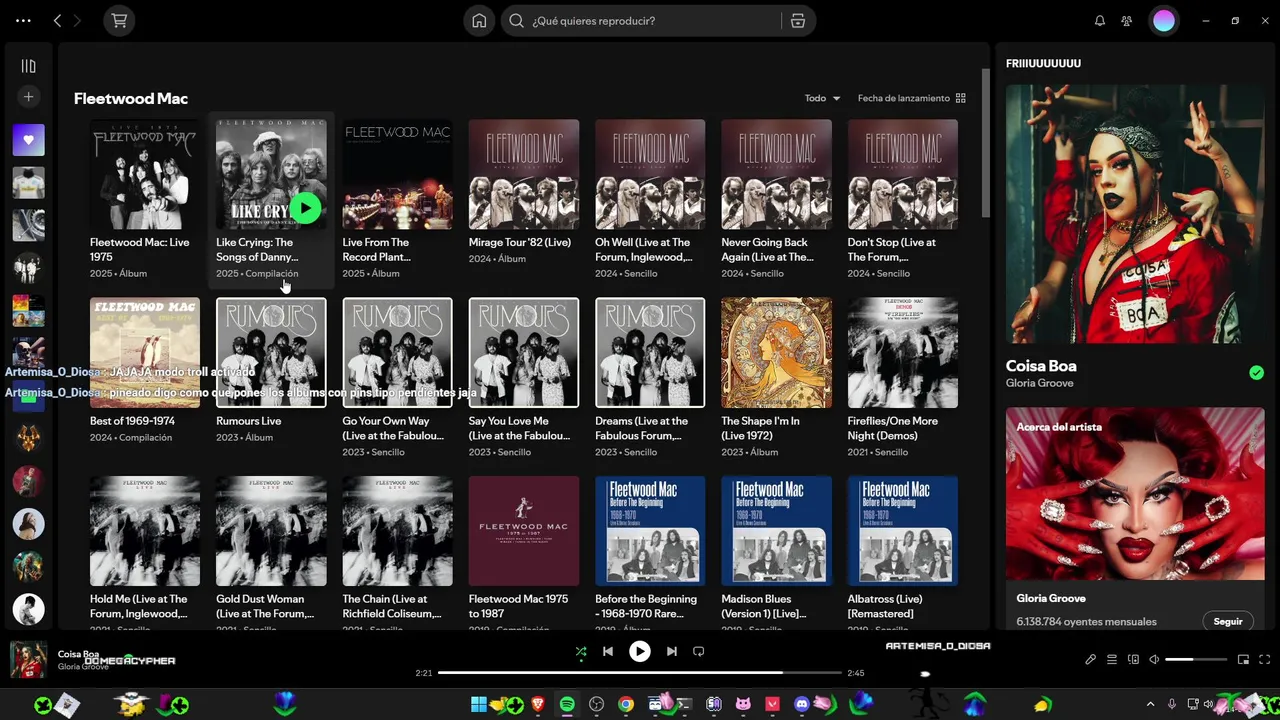The image size is (1280, 720).
Task: Click the verified check next to Coisa Boa
Action: (x=1256, y=373)
